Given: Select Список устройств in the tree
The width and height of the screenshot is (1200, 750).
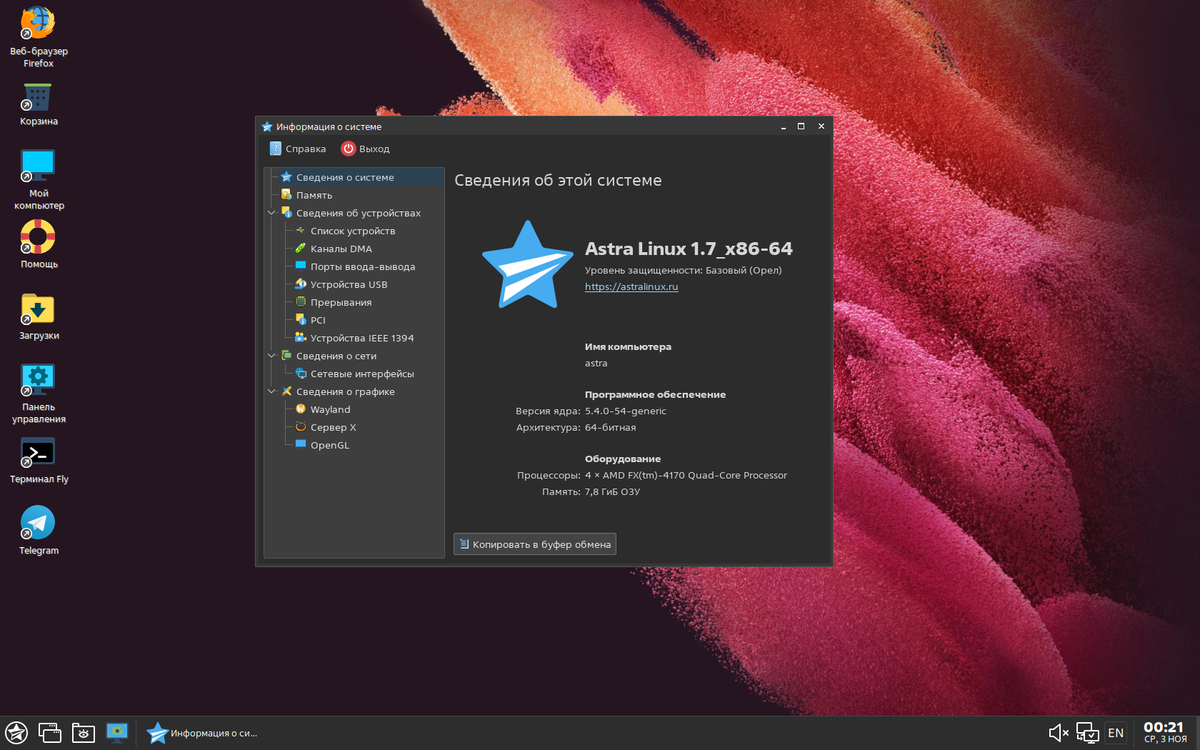Looking at the screenshot, I should coord(352,231).
